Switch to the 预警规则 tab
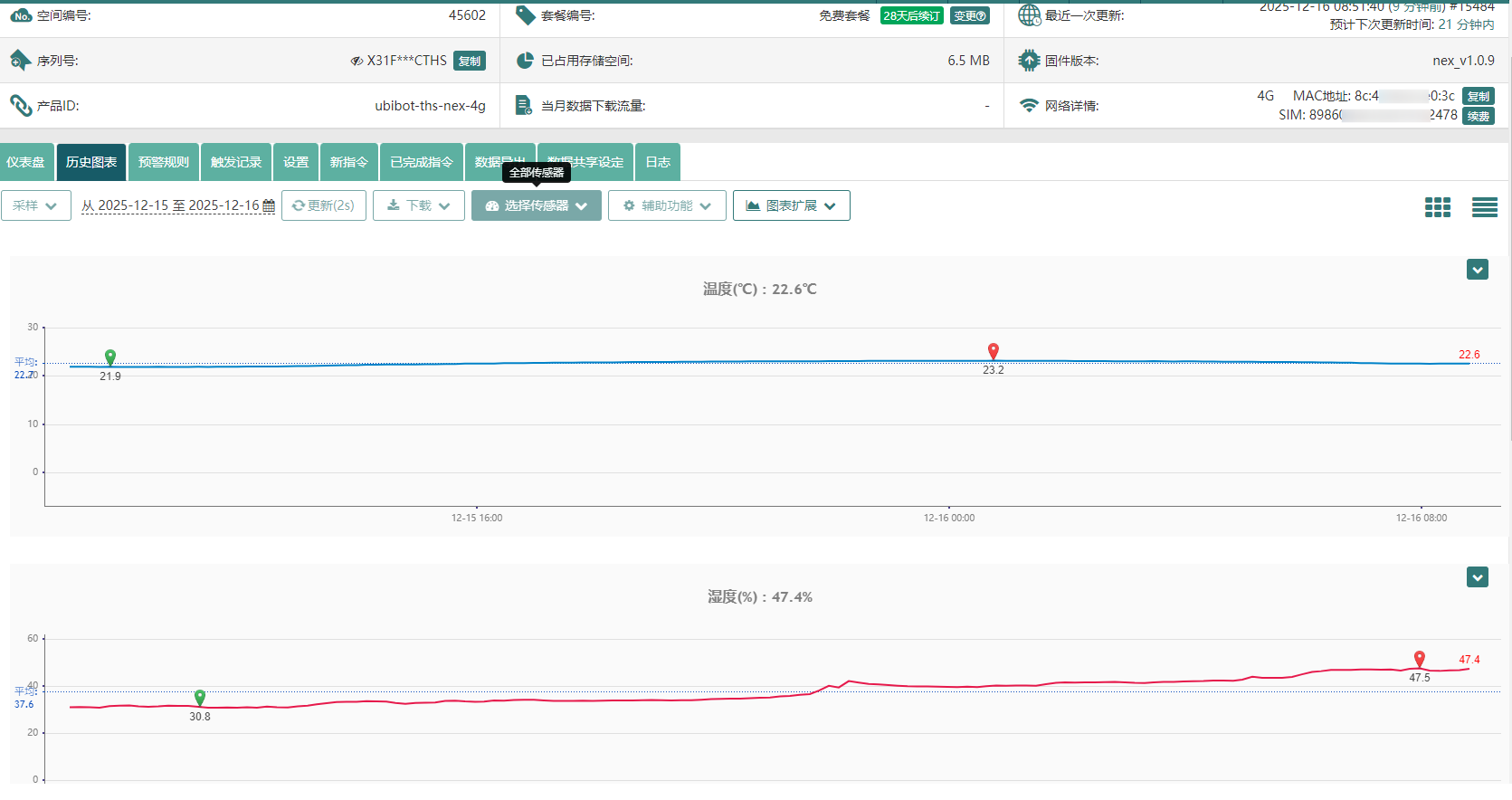Viewport: 1512px width, 800px height. (x=164, y=162)
